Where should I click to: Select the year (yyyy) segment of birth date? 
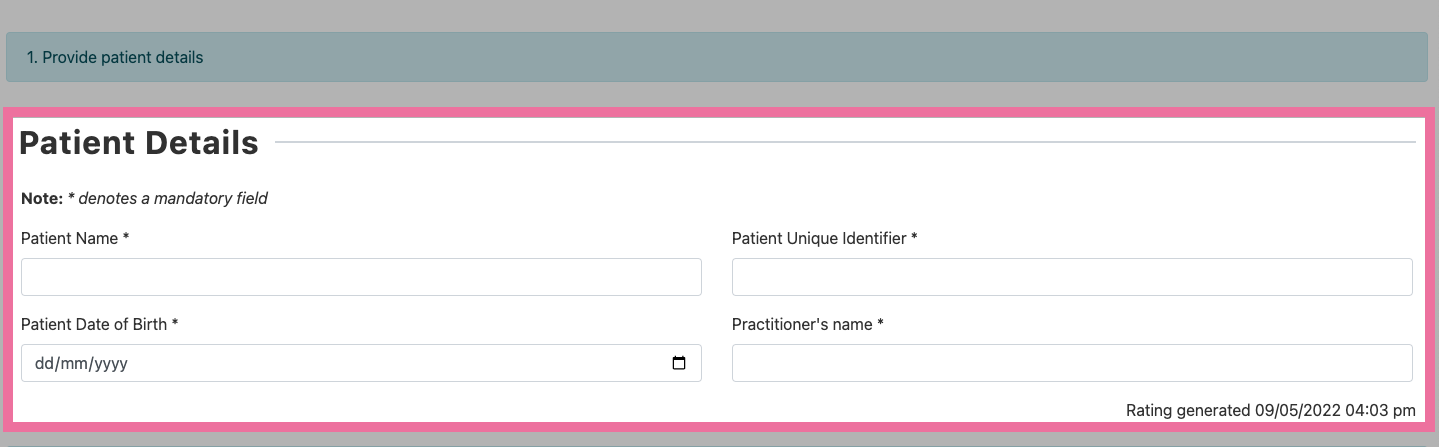point(111,364)
